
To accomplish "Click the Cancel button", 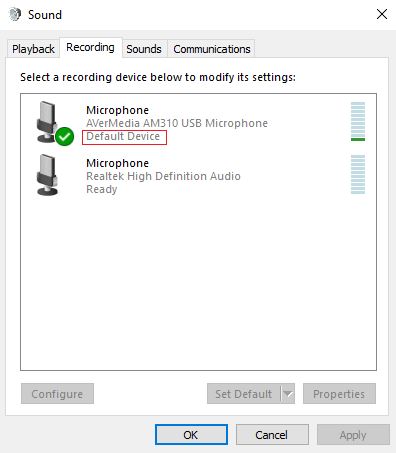I will coord(272,435).
